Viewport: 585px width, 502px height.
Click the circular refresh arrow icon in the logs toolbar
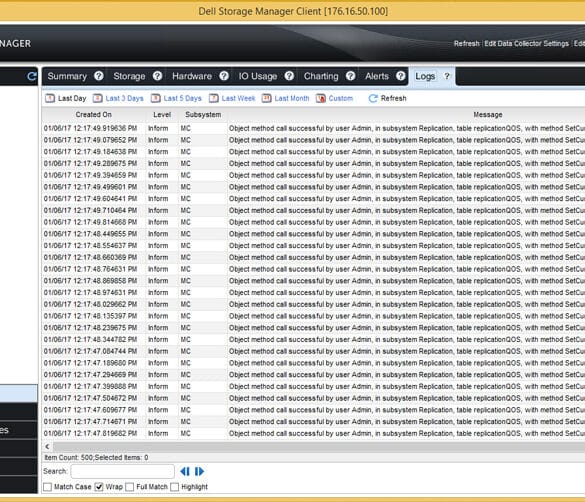point(373,98)
